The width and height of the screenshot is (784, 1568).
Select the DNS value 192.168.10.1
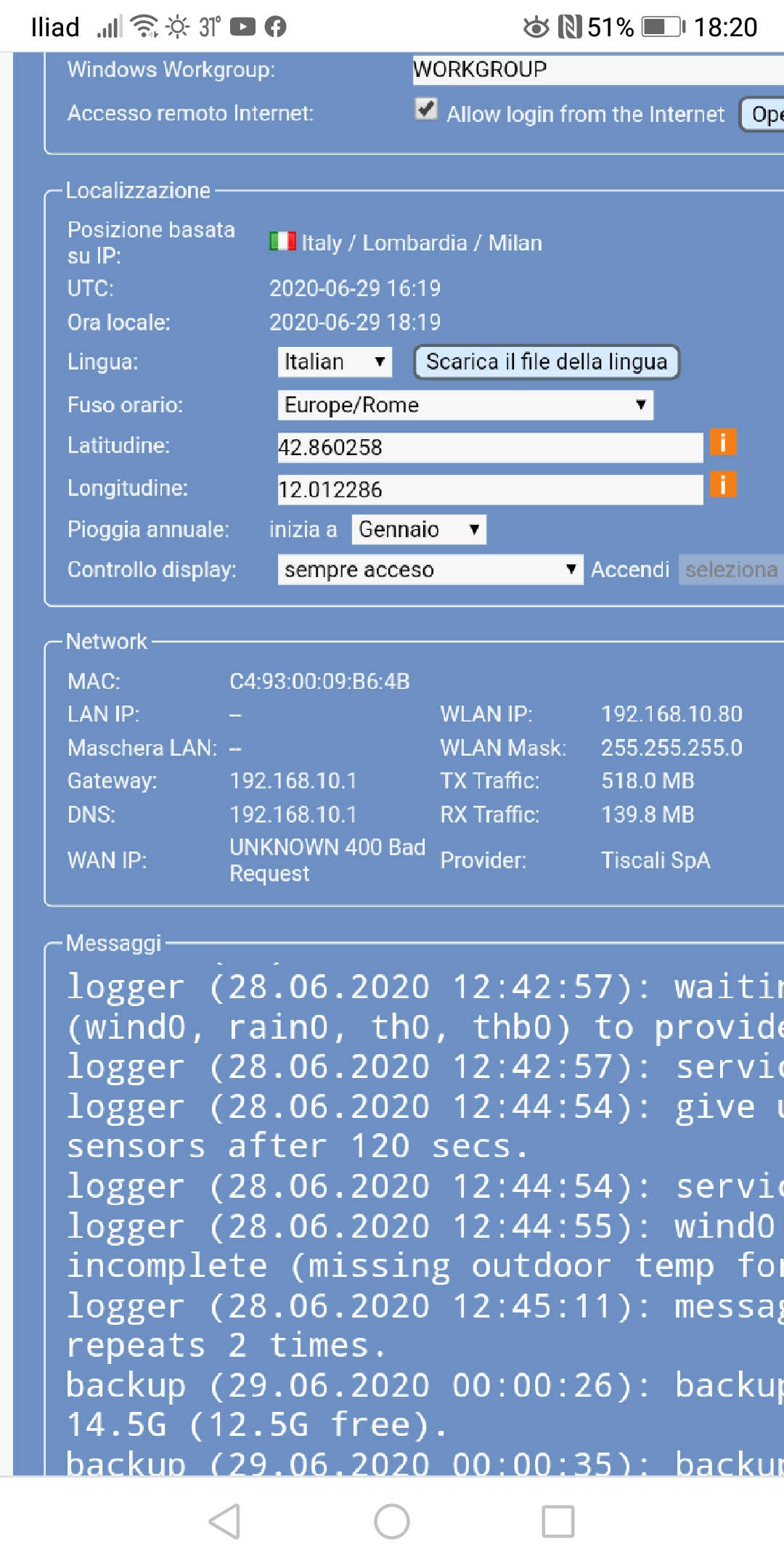[x=293, y=814]
